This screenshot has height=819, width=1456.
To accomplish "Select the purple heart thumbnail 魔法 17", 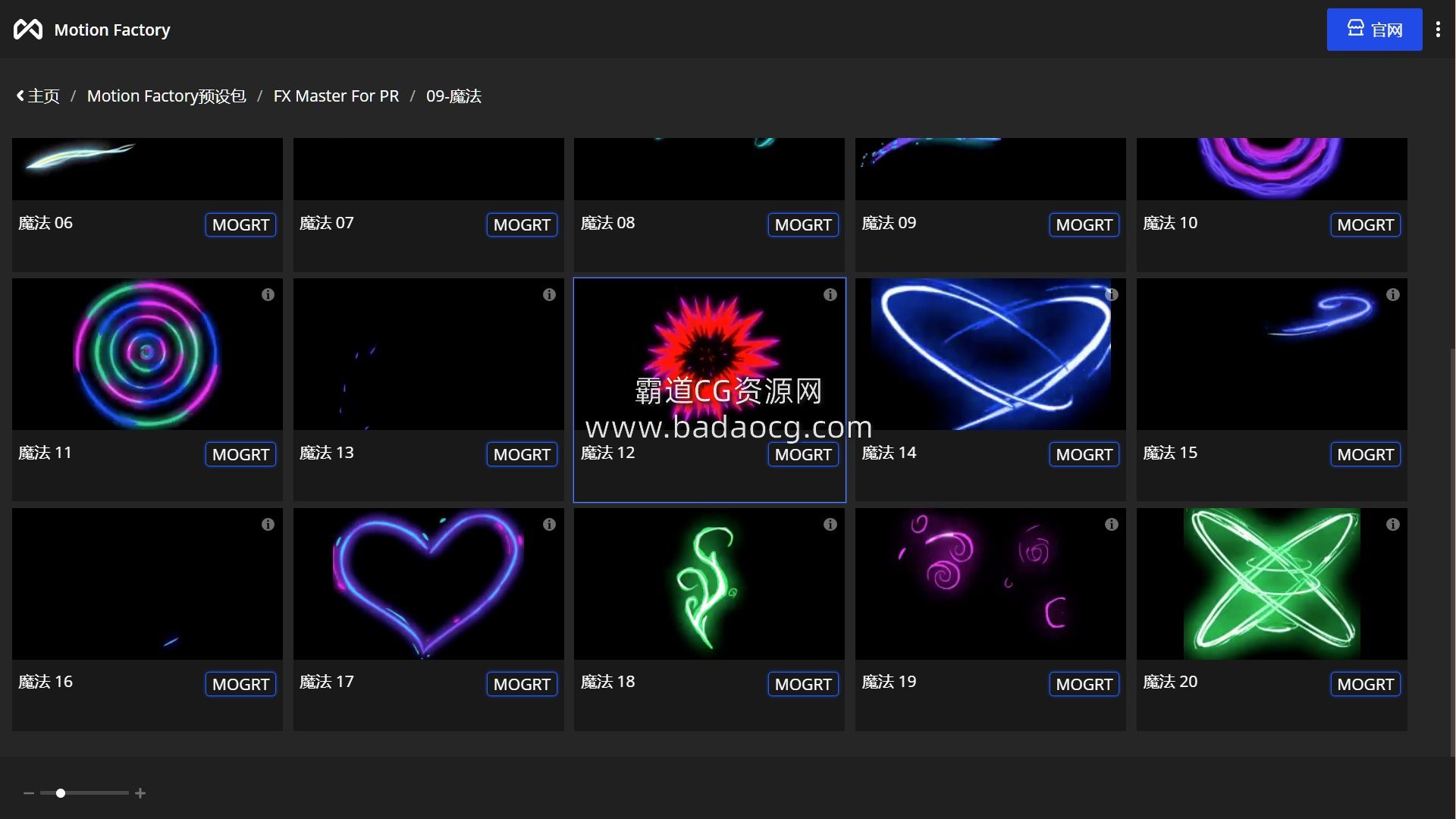I will 428,584.
